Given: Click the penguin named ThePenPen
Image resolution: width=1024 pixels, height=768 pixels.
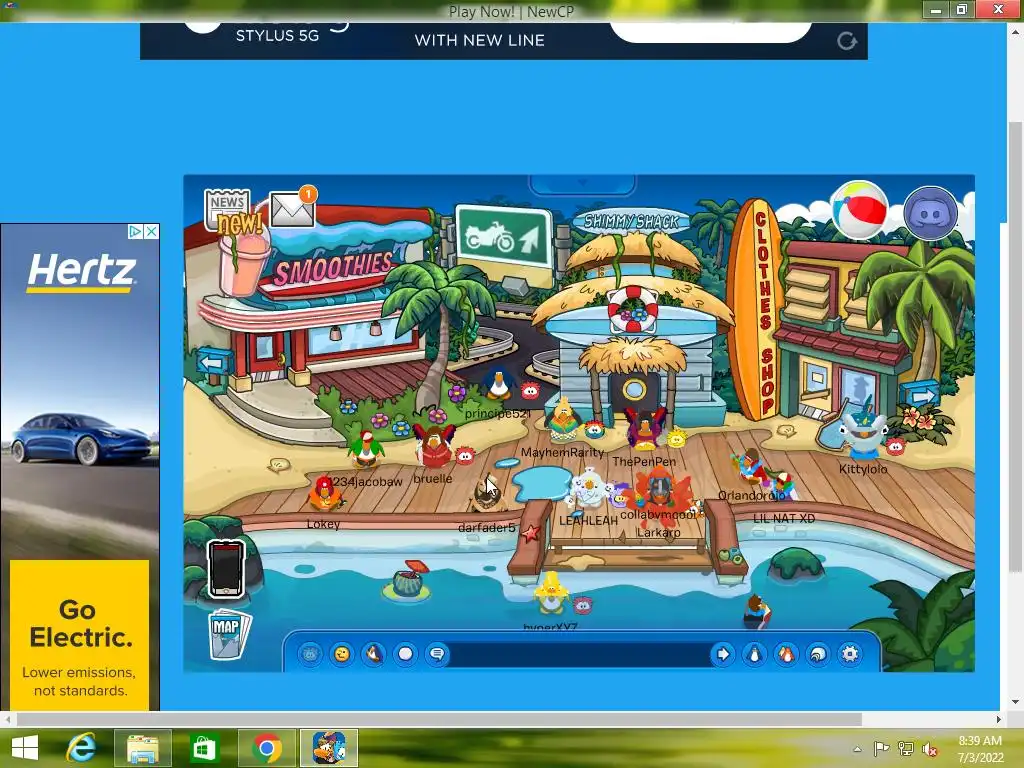Looking at the screenshot, I should coord(645,429).
